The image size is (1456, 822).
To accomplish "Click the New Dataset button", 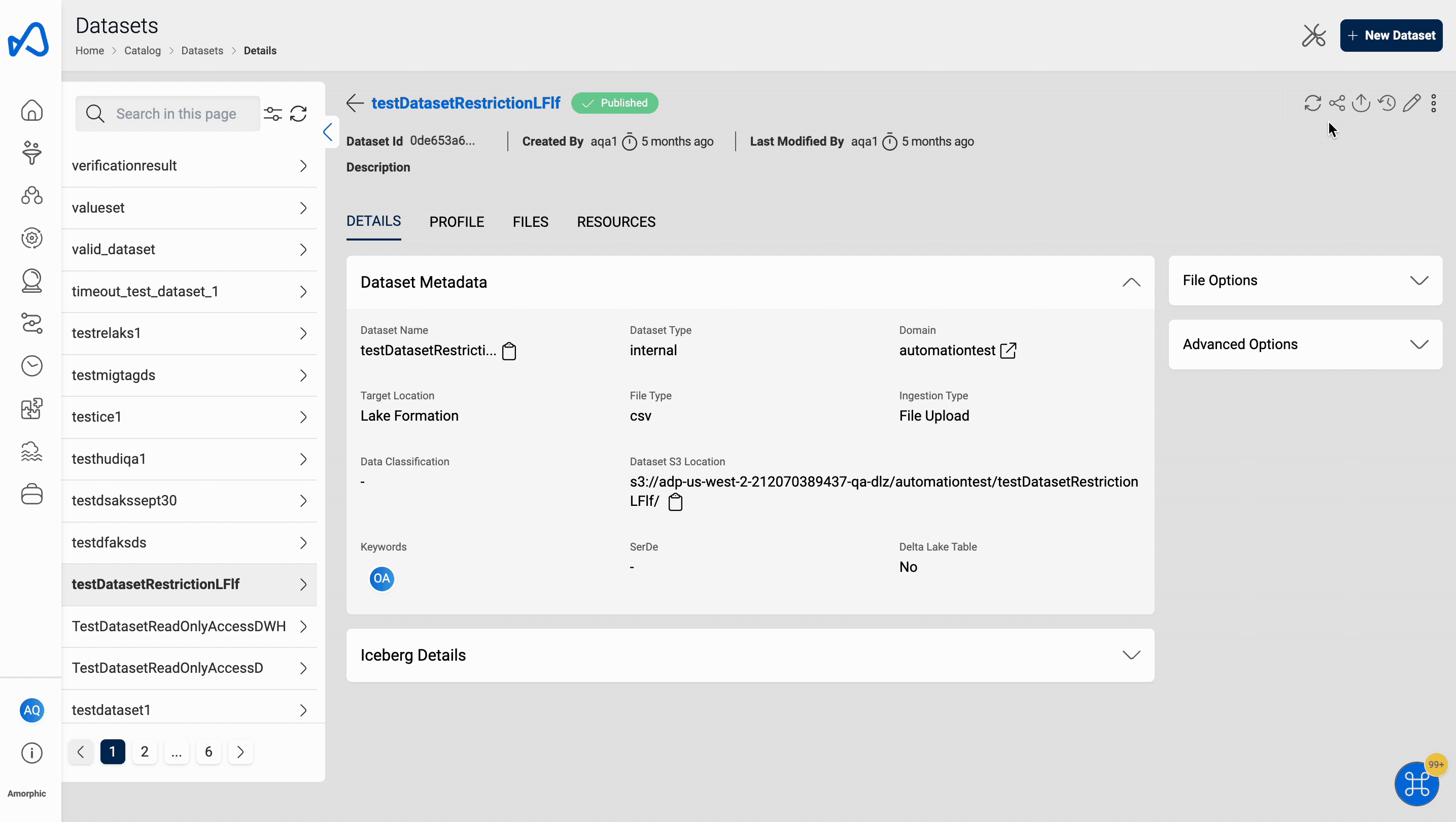I will [x=1391, y=36].
